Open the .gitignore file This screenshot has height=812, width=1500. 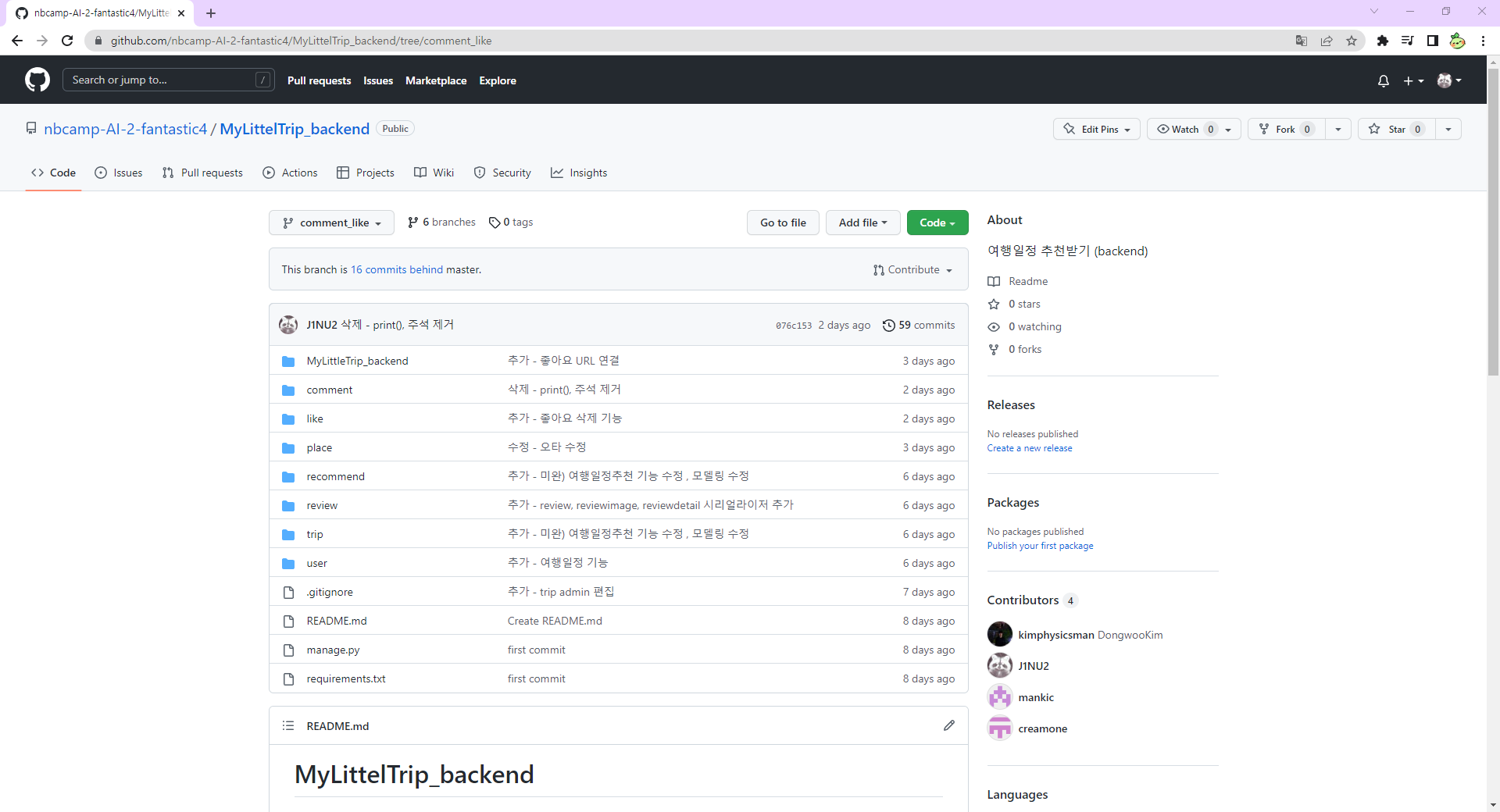(330, 592)
